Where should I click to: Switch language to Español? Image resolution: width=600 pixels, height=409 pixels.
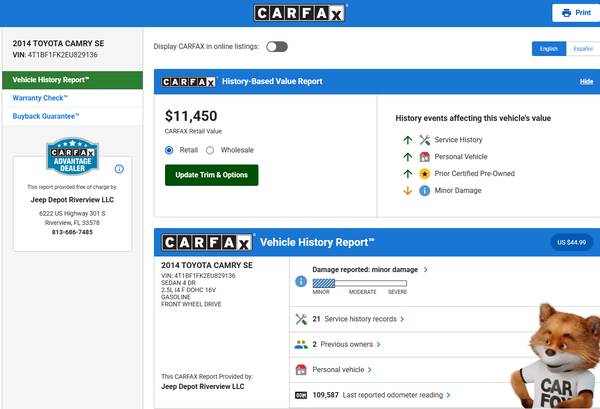pos(580,48)
